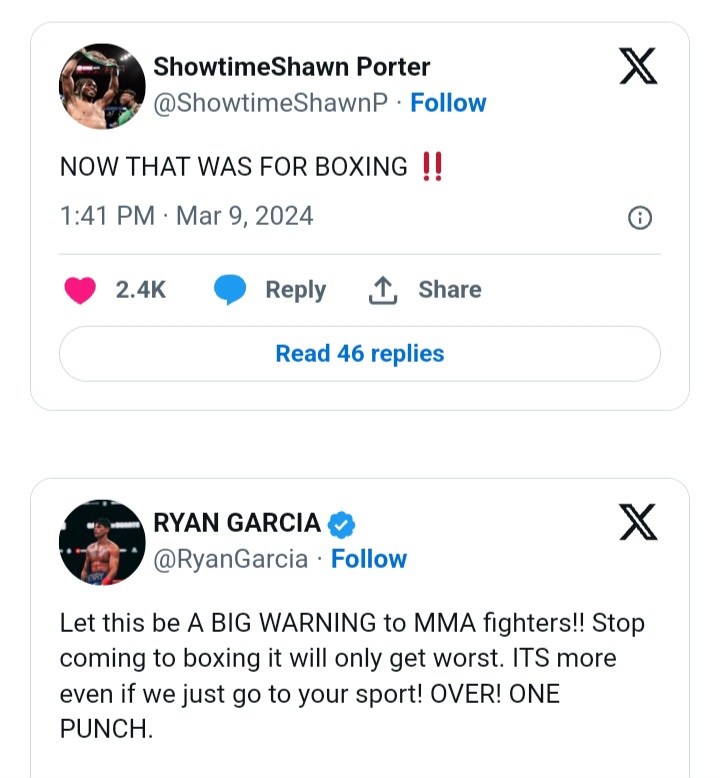Open the 1:41 PM Mar 9, 2024 timestamp
The height and width of the screenshot is (778, 720).
click(x=187, y=216)
